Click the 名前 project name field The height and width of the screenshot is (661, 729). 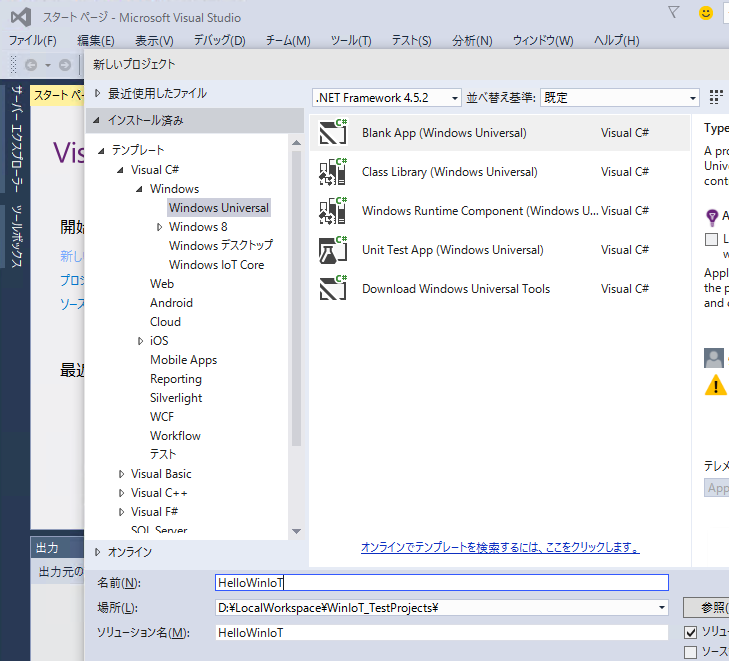pos(442,582)
